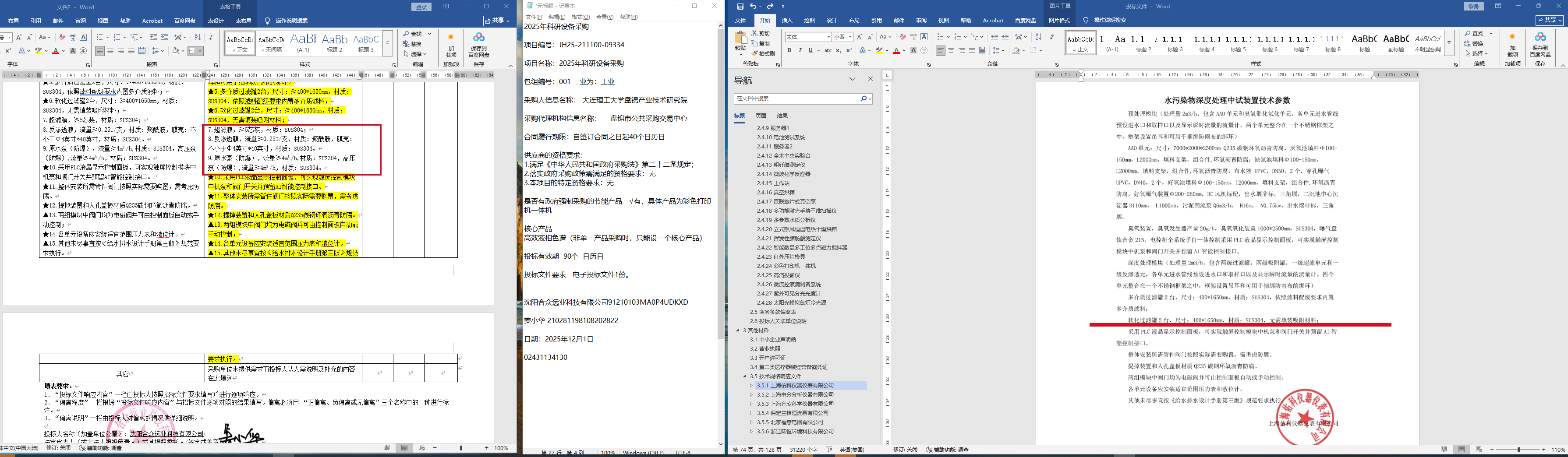The width and height of the screenshot is (1568, 457).
Task: Click the Save icon in 投标文件 Word window
Action: tap(740, 6)
